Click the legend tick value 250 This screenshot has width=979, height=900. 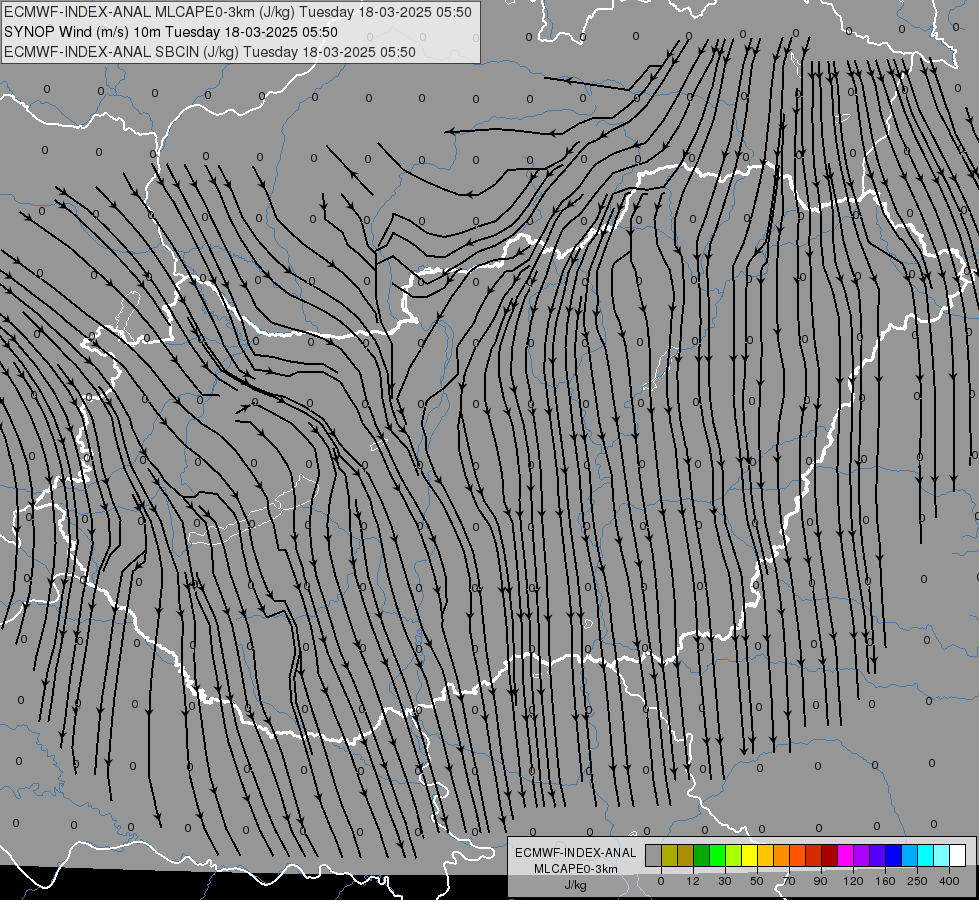click(917, 881)
